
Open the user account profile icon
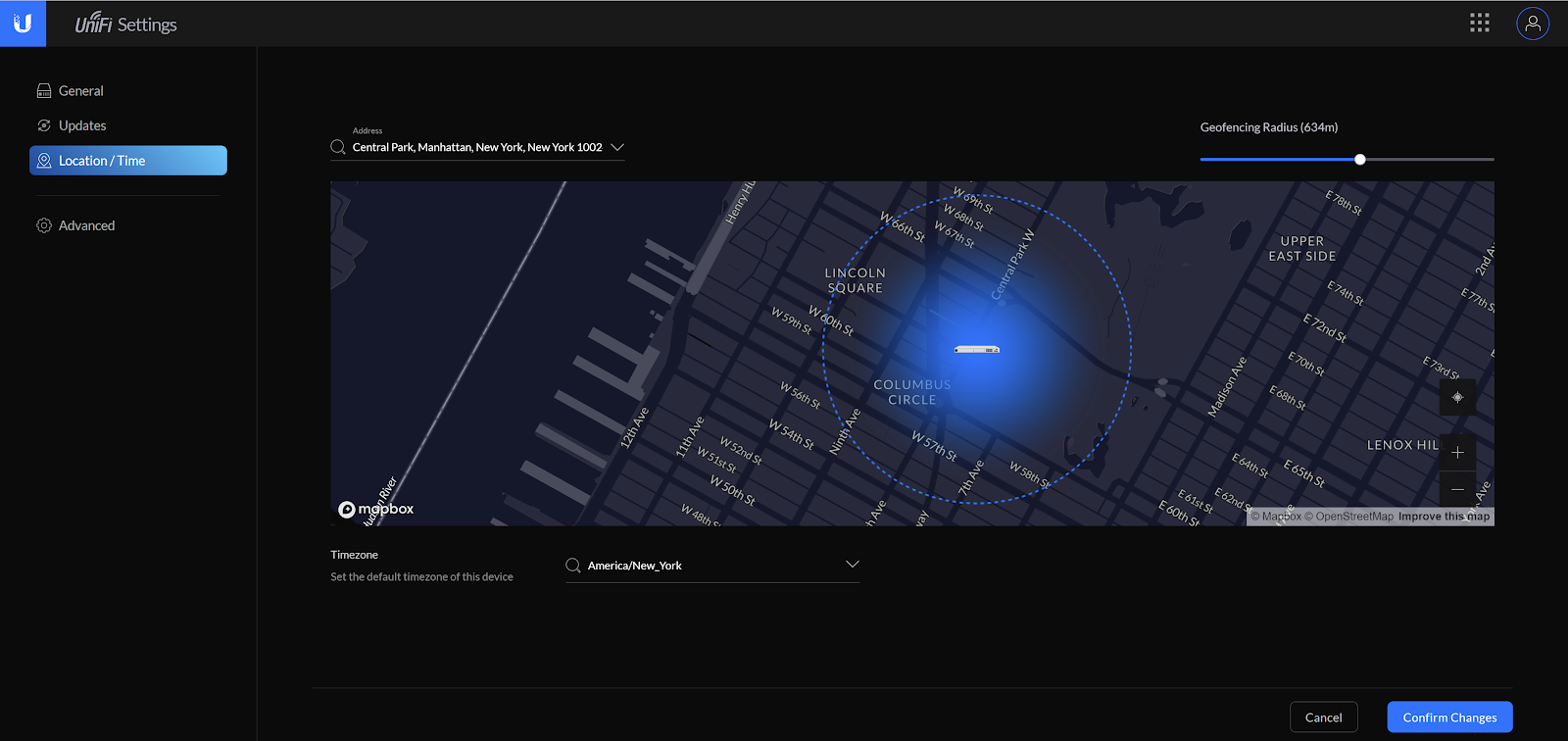pyautogui.click(x=1533, y=24)
